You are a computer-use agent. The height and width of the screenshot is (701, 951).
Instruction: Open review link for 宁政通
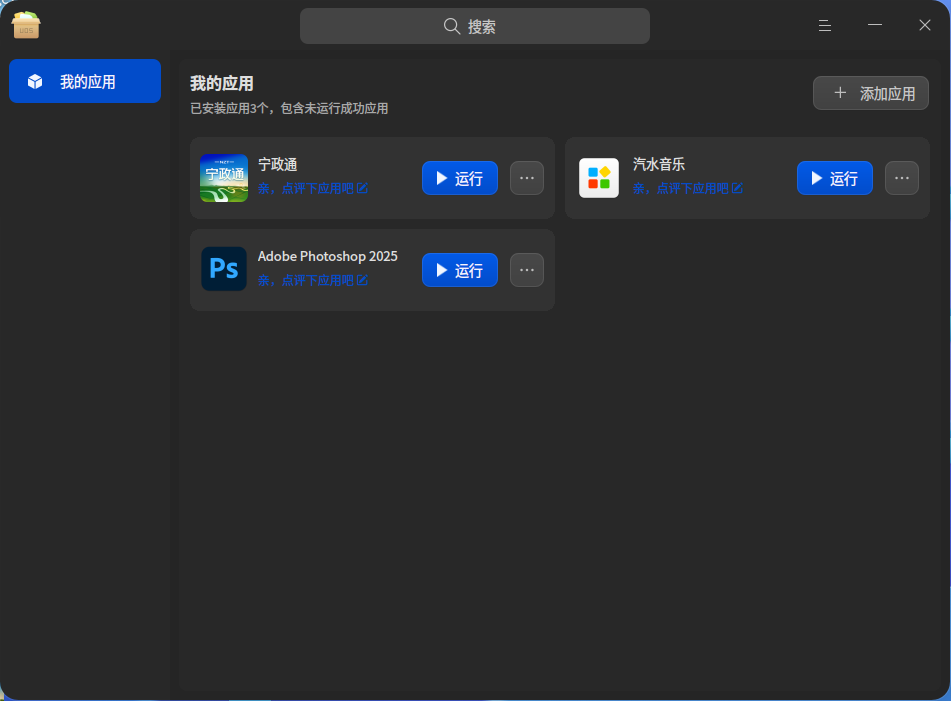click(313, 189)
